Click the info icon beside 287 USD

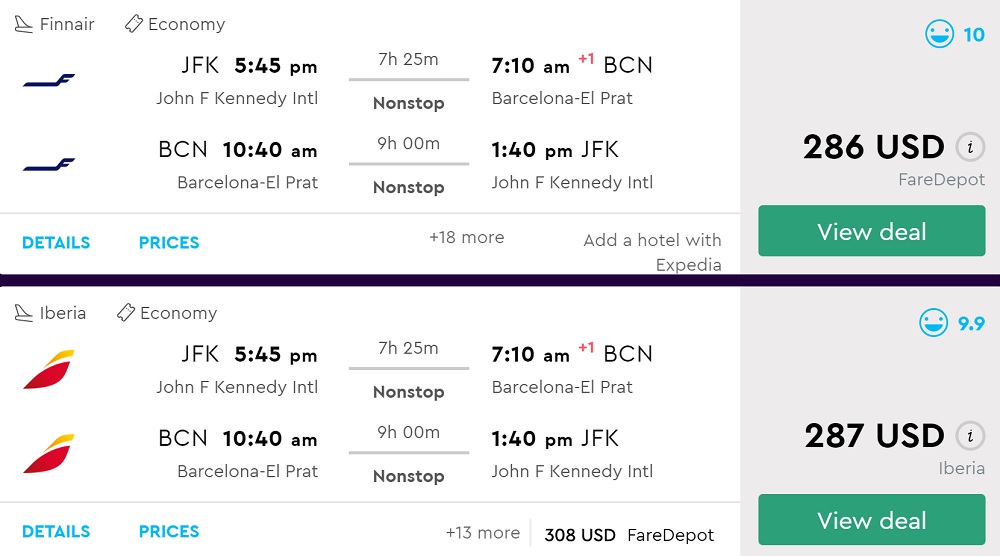point(968,437)
